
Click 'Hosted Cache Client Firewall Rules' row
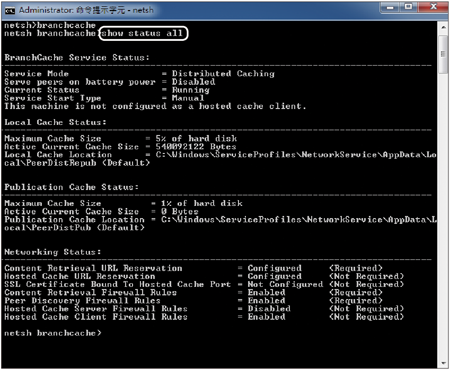coord(204,317)
